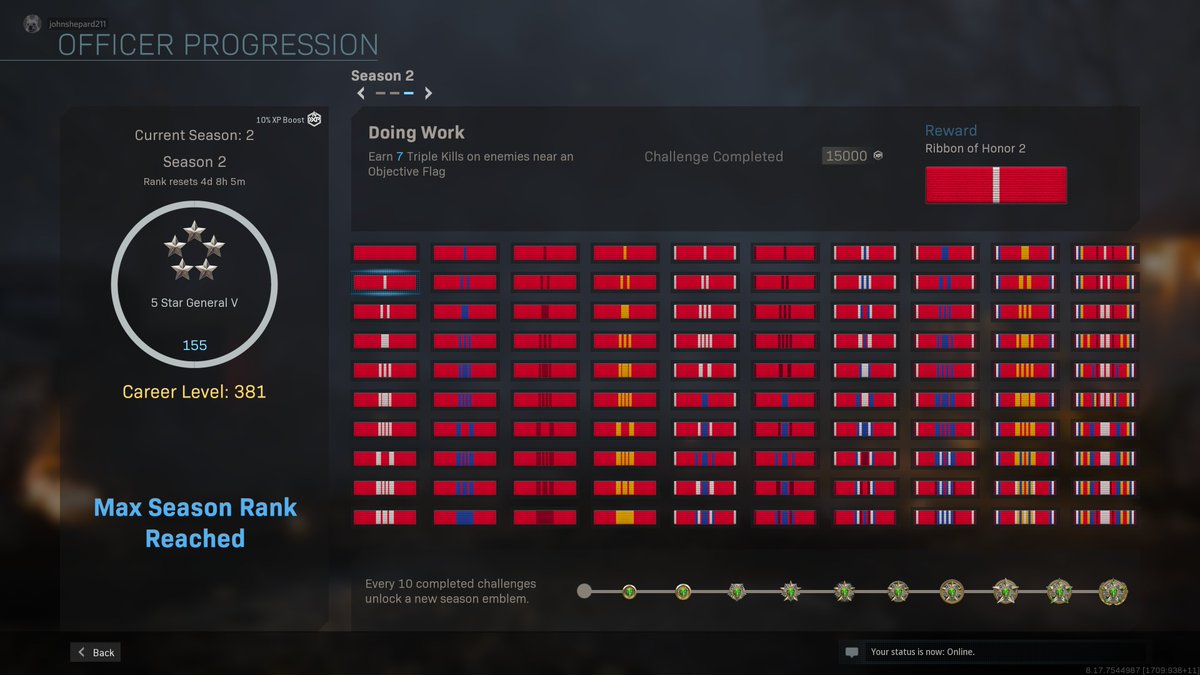Viewport: 1200px width, 675px height.
Task: Click the 'Reward' heading
Action: (x=951, y=130)
